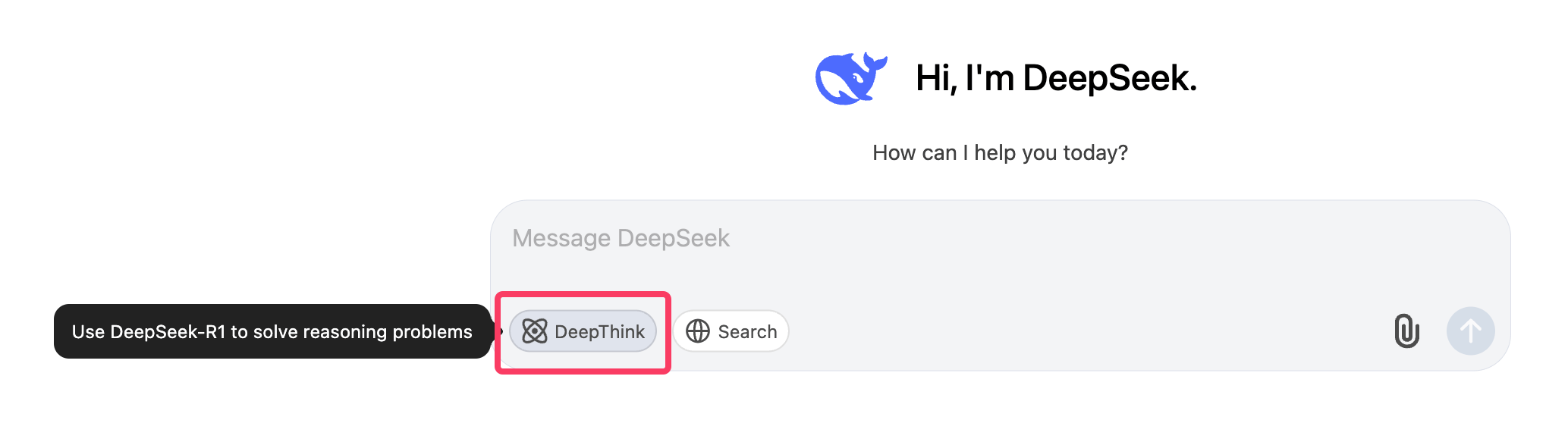Click the word "today?" in the subtitle
1568x442 pixels.
1095,153
